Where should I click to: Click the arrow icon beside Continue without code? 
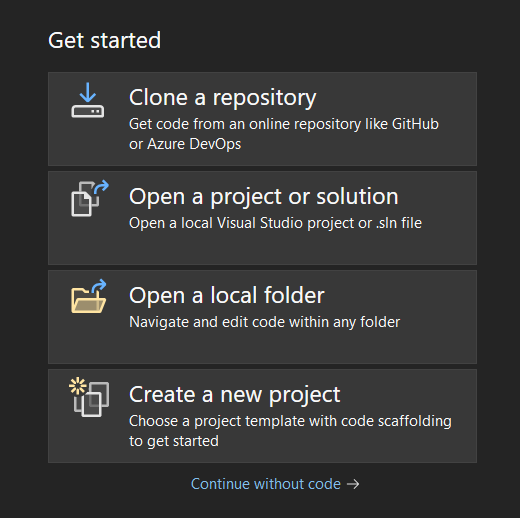point(353,484)
